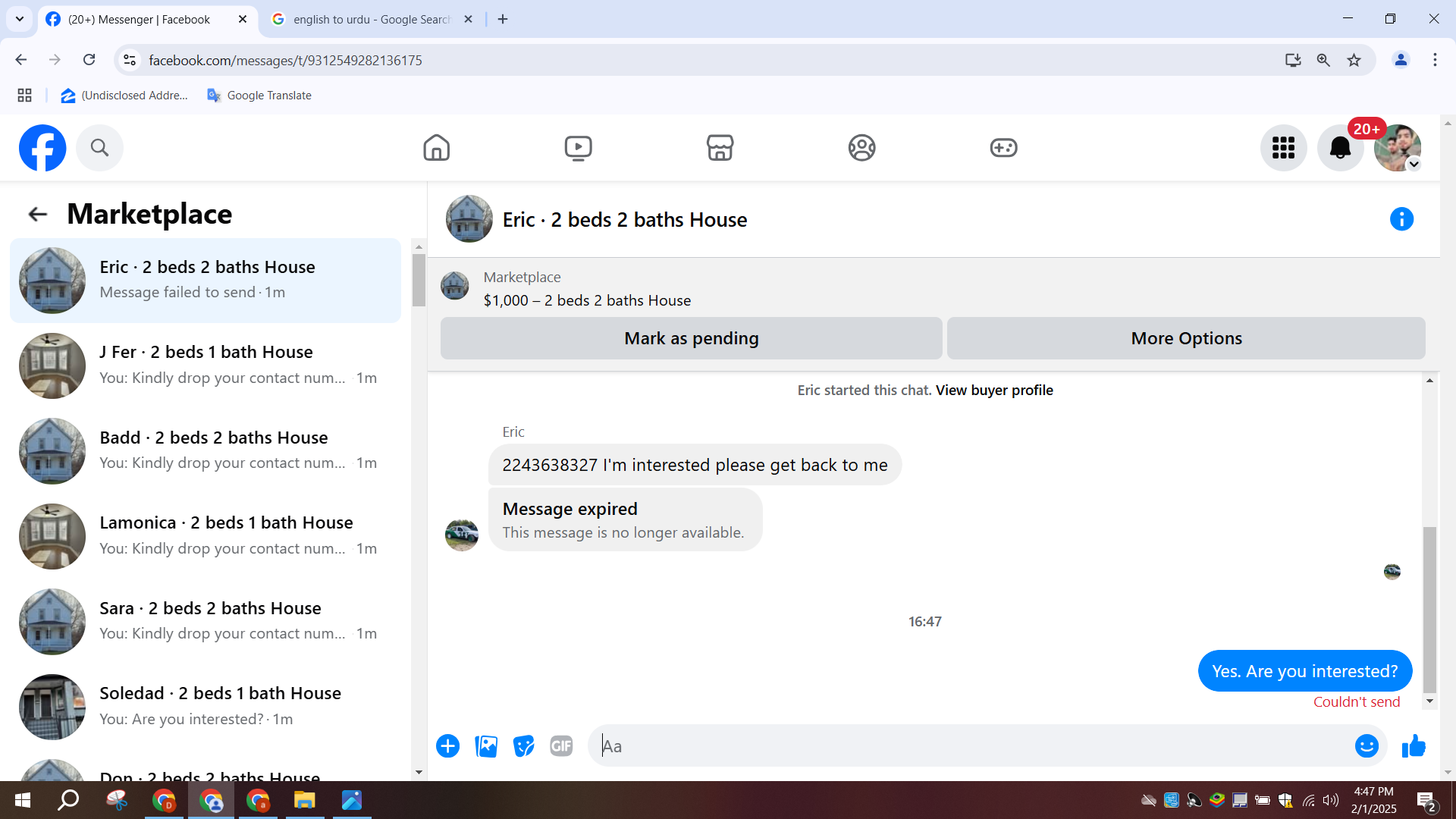Open View buyer profile link

994,390
